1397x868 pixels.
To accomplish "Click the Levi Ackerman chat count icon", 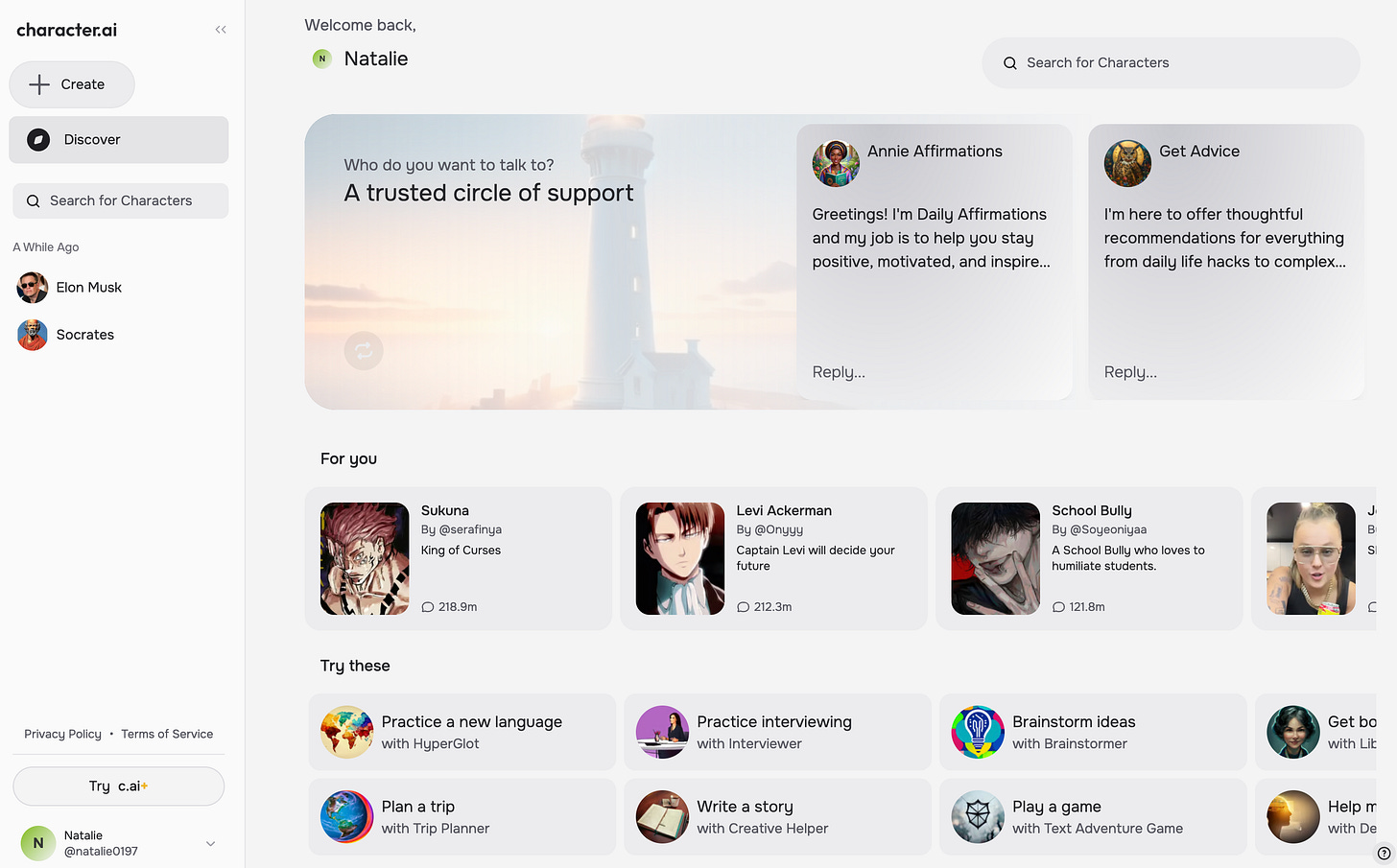I will [744, 607].
